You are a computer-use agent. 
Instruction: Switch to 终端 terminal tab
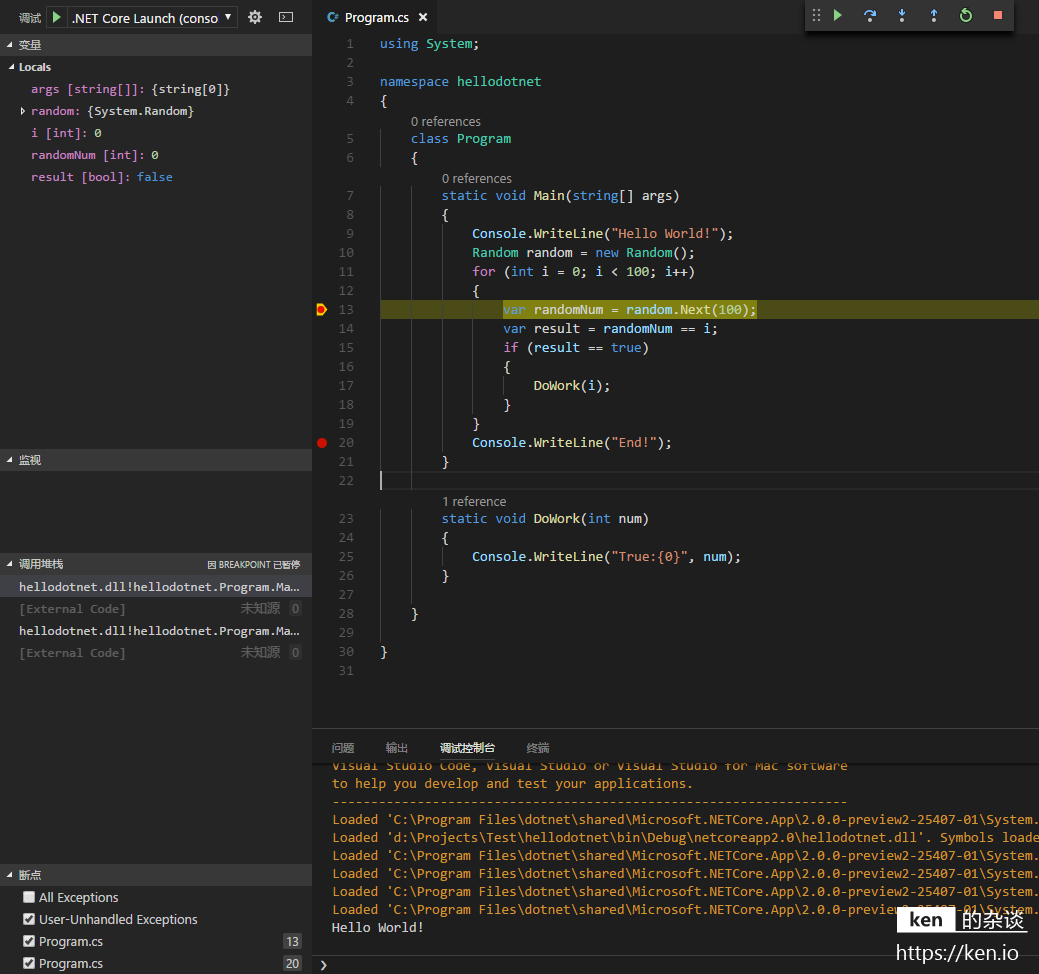(538, 748)
